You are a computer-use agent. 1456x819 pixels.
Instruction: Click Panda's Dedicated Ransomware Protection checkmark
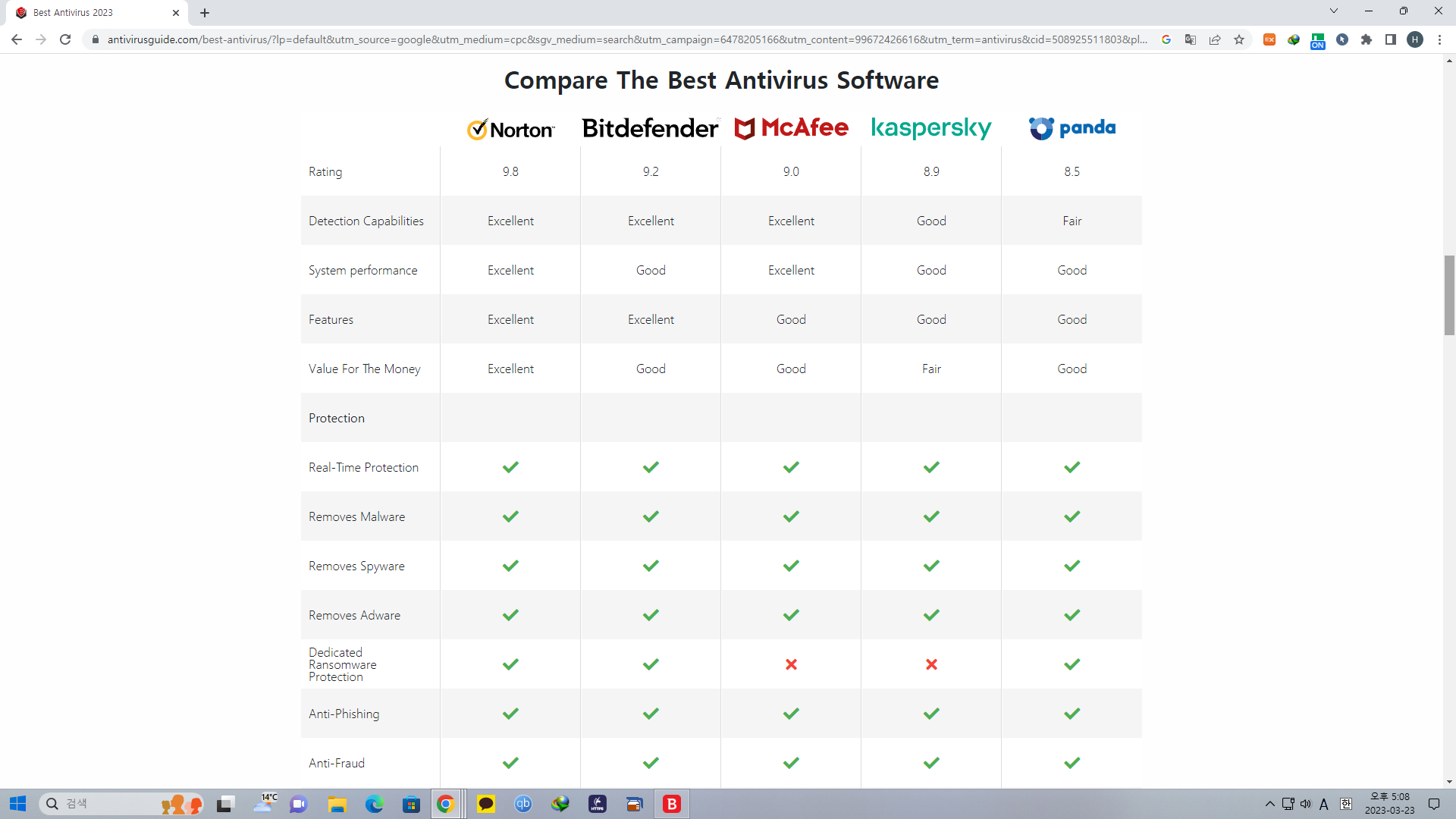(1072, 664)
